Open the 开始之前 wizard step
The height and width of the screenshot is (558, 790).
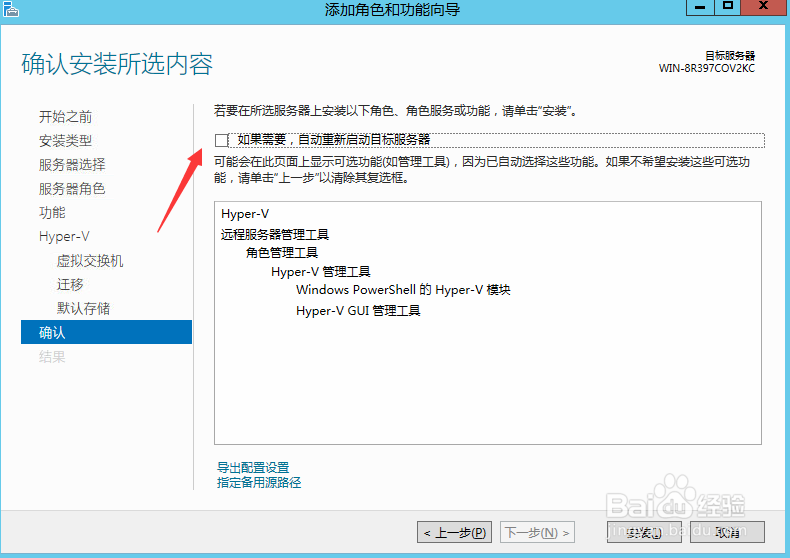pyautogui.click(x=65, y=117)
